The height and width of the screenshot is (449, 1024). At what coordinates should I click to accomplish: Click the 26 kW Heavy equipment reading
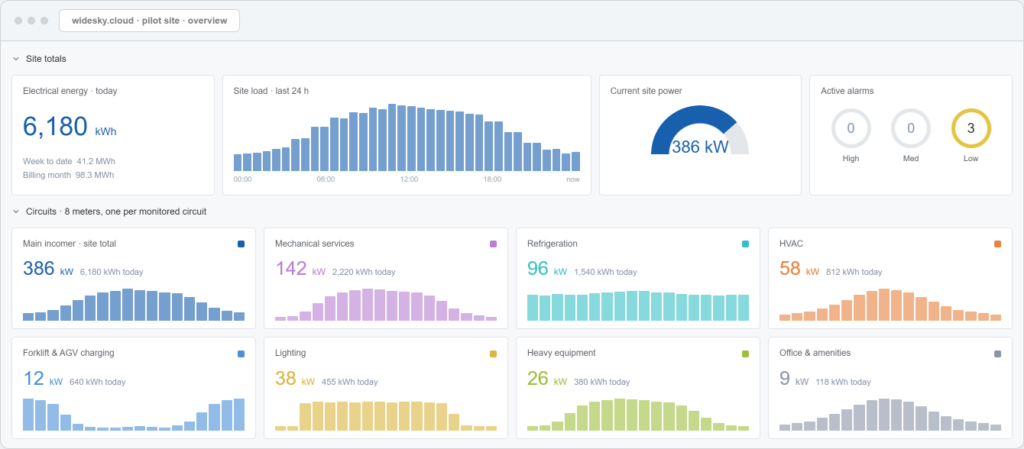coord(547,379)
